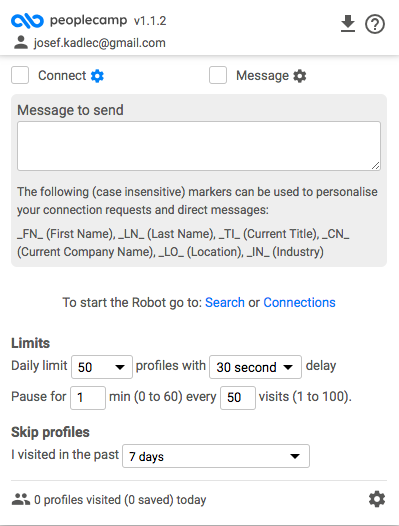Click the Pause for minutes field
Image resolution: width=399 pixels, height=526 pixels.
point(88,398)
